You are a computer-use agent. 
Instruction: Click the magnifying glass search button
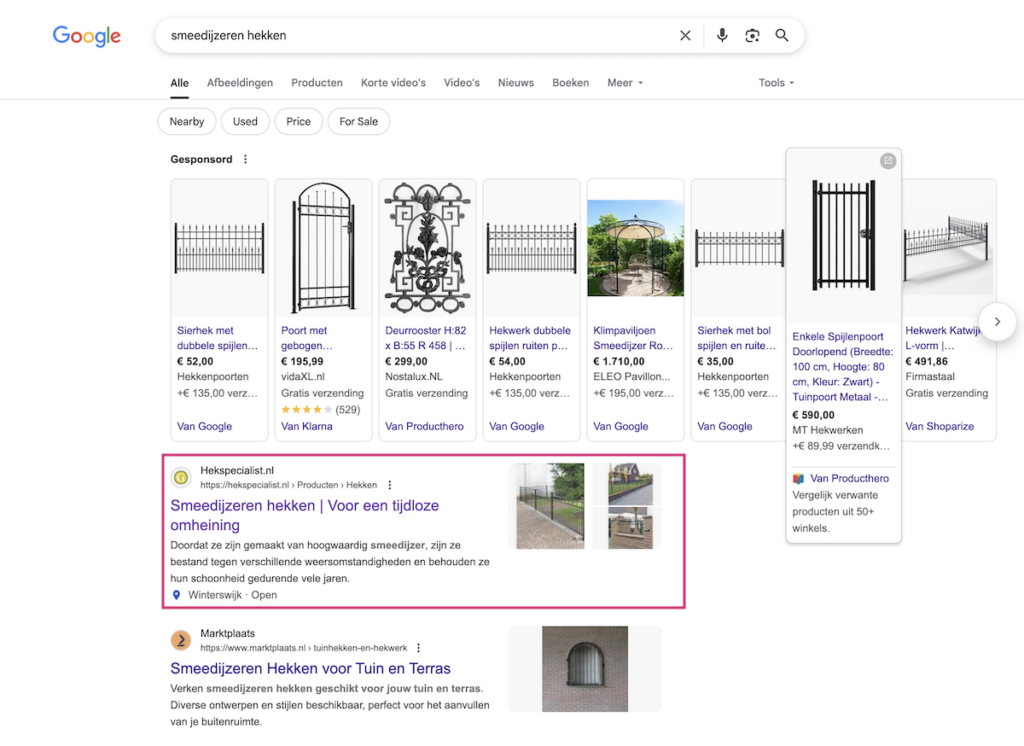782,36
